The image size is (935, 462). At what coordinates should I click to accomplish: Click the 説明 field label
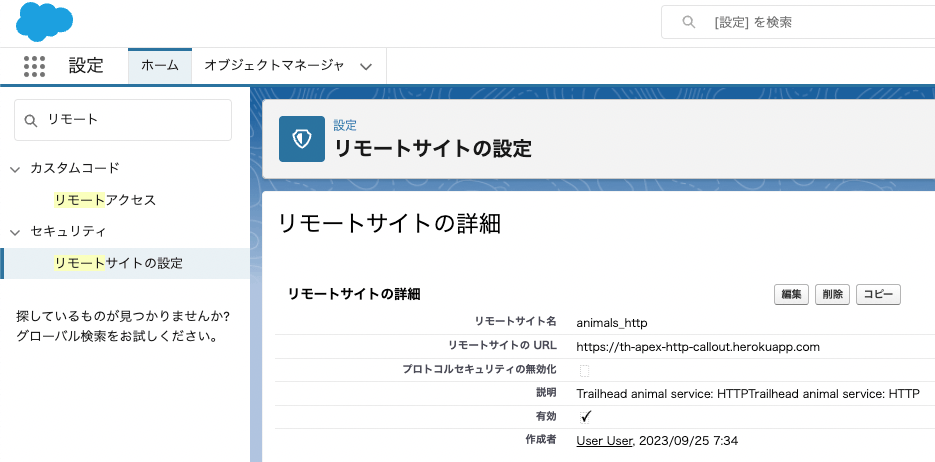(x=546, y=392)
